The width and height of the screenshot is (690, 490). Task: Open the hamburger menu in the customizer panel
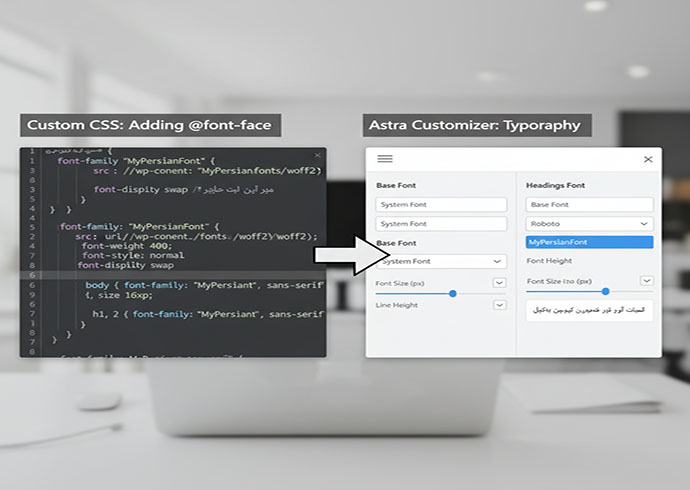click(385, 159)
